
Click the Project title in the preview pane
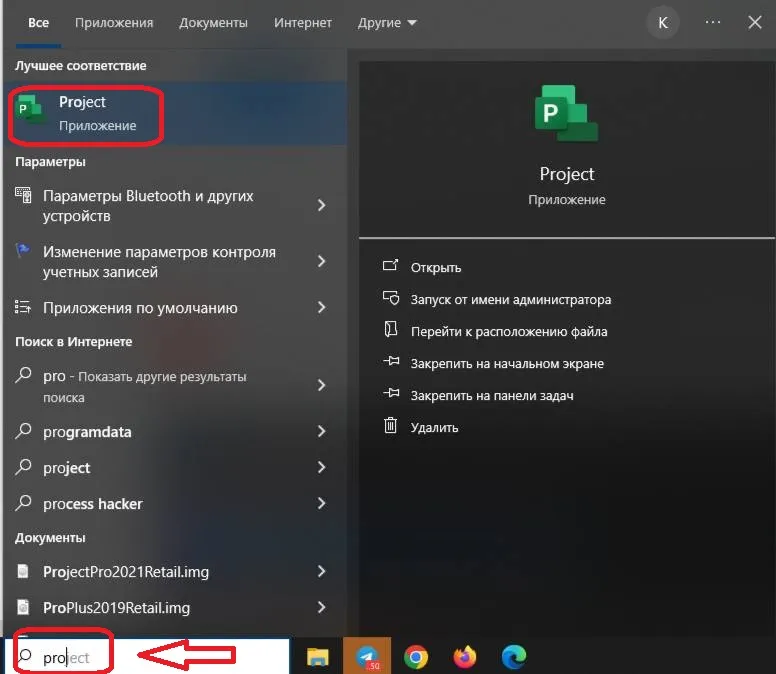point(567,174)
